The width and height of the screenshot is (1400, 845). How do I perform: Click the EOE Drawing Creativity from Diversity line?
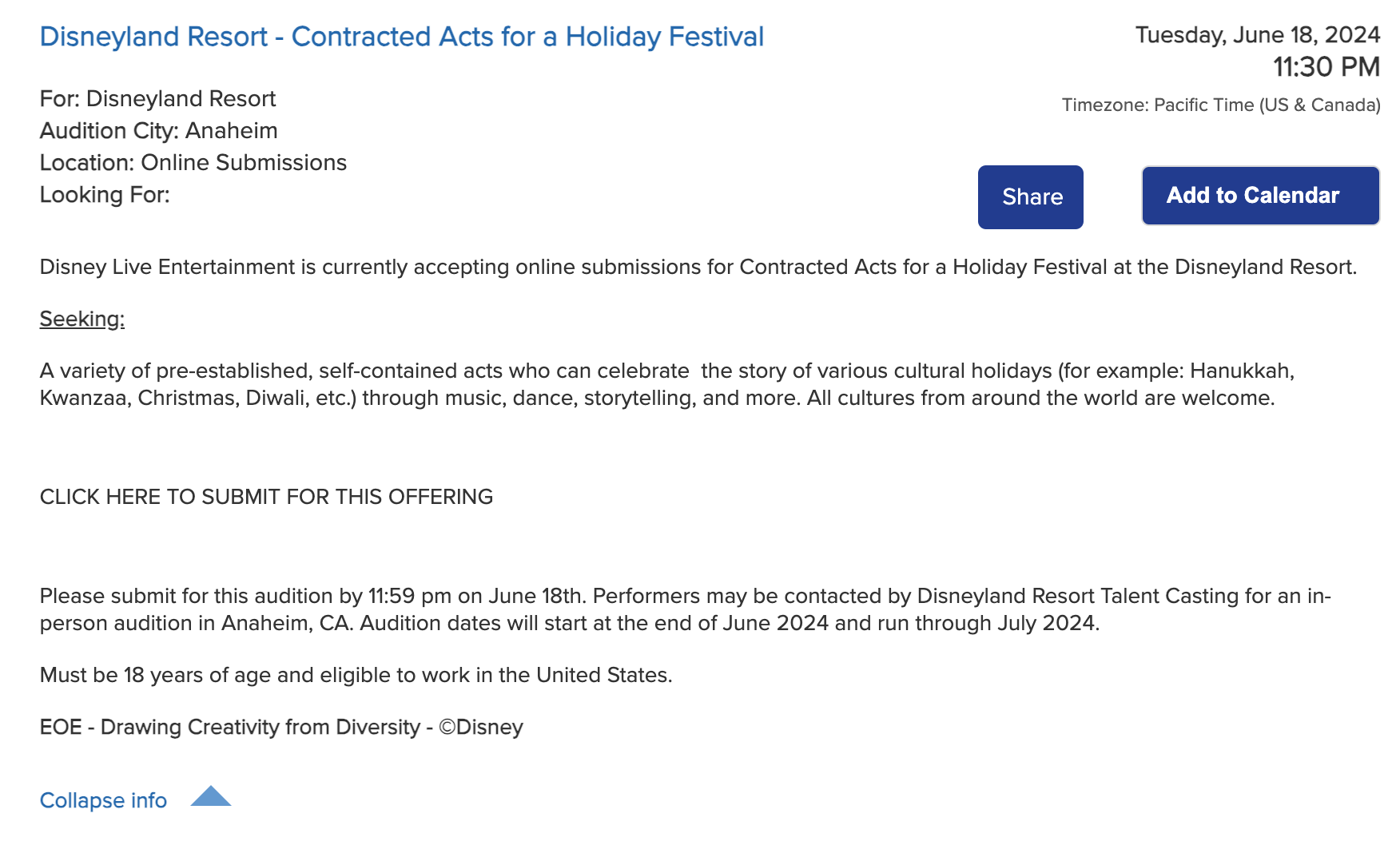click(281, 727)
